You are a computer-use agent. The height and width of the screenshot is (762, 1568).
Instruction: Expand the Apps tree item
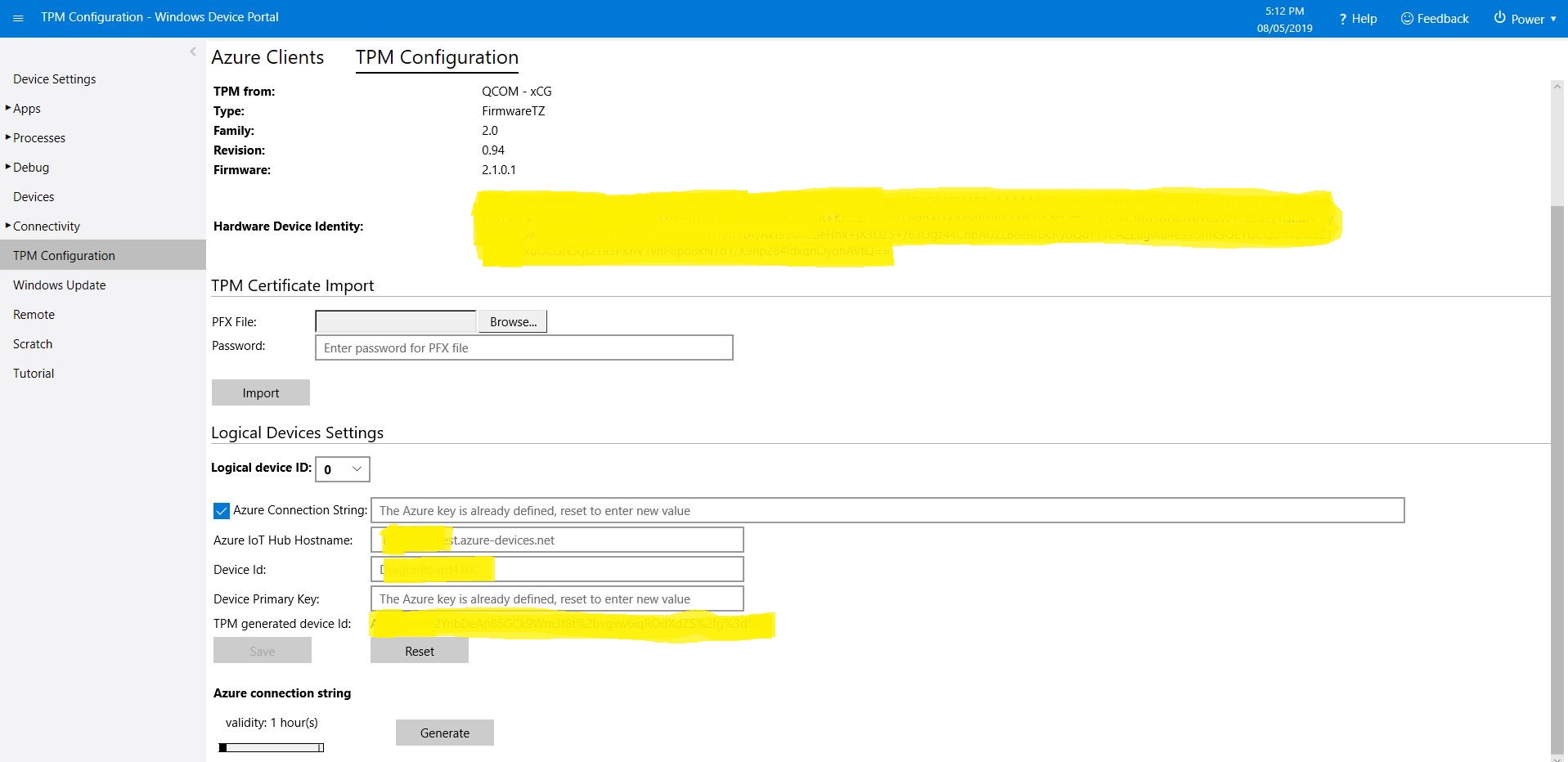point(8,108)
